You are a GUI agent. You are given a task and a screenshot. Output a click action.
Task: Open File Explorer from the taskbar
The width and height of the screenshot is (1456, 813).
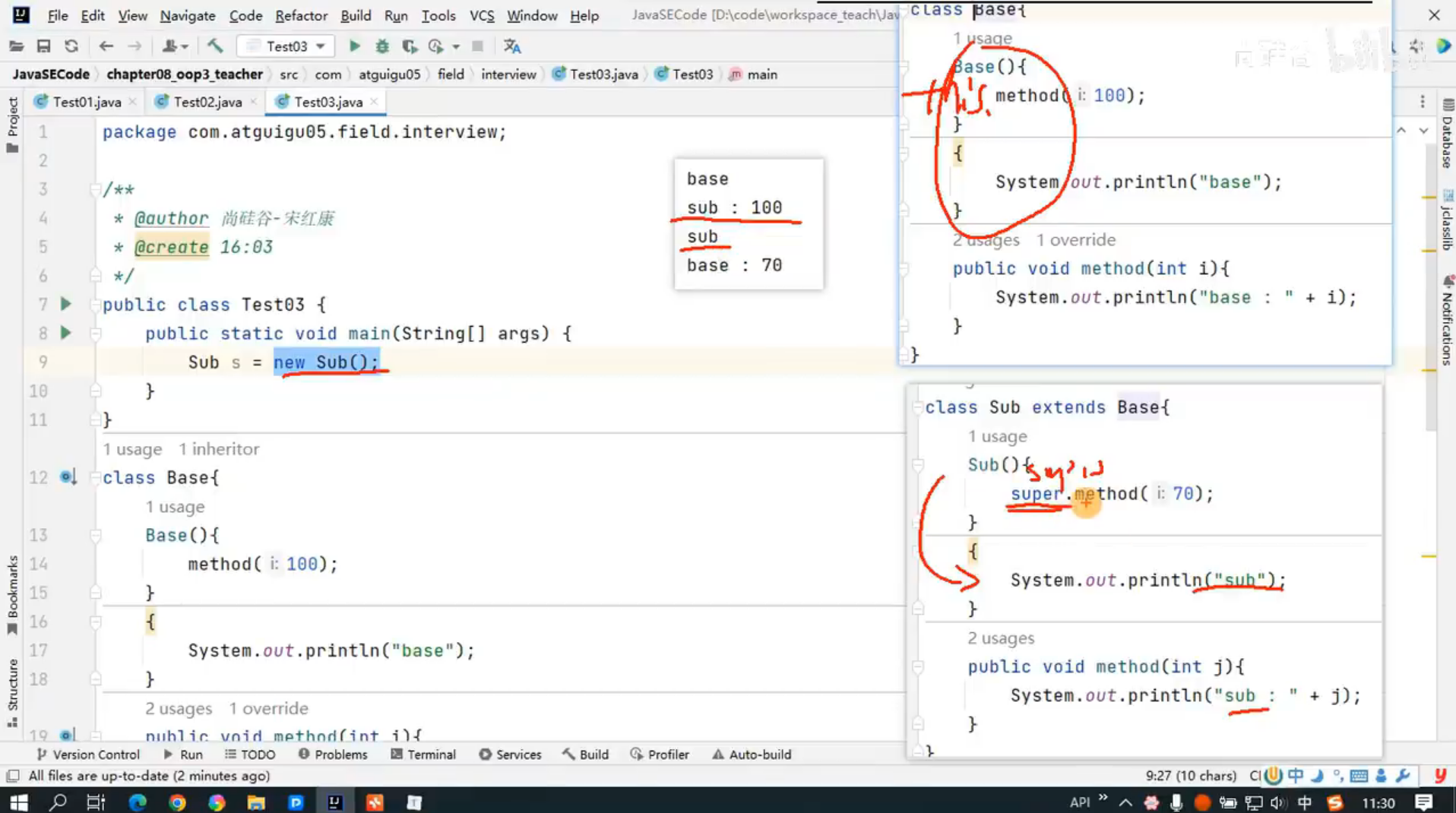pos(256,802)
